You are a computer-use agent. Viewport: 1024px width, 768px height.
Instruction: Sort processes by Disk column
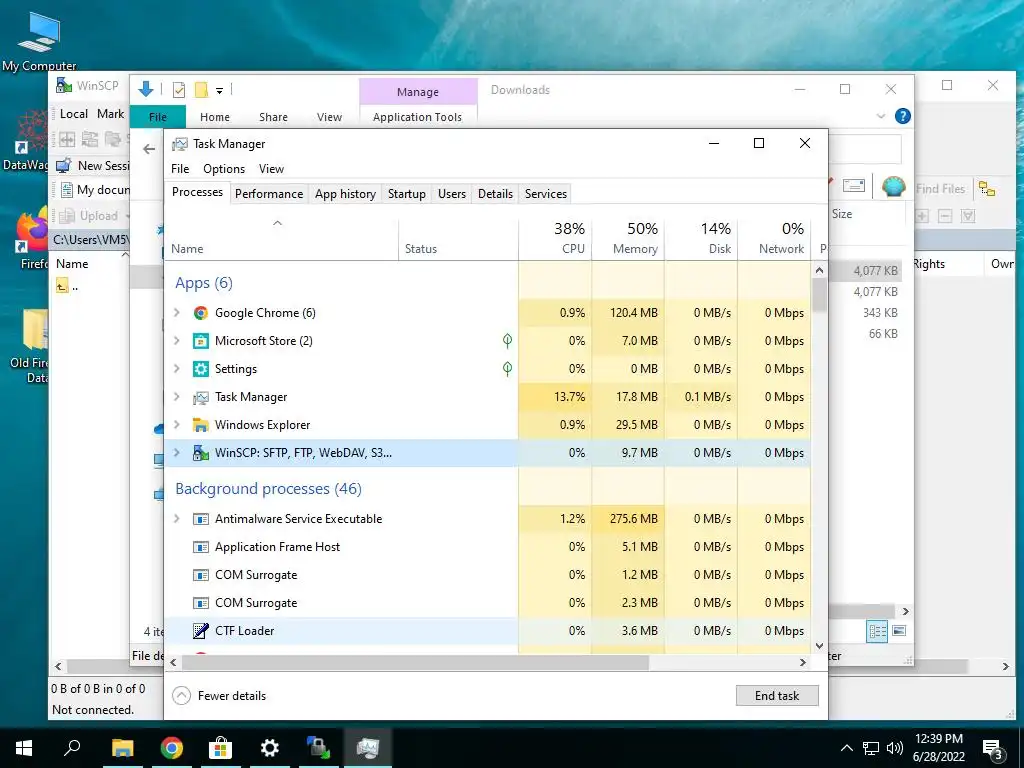pyautogui.click(x=702, y=238)
